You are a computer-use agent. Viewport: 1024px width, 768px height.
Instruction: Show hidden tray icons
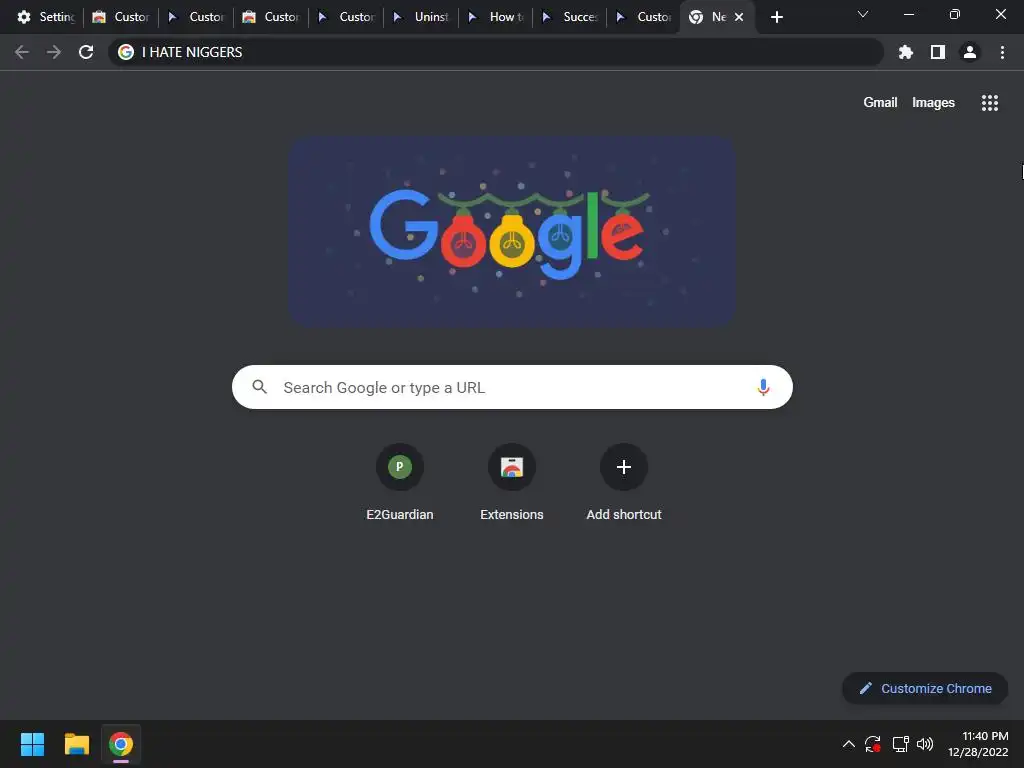coord(848,744)
